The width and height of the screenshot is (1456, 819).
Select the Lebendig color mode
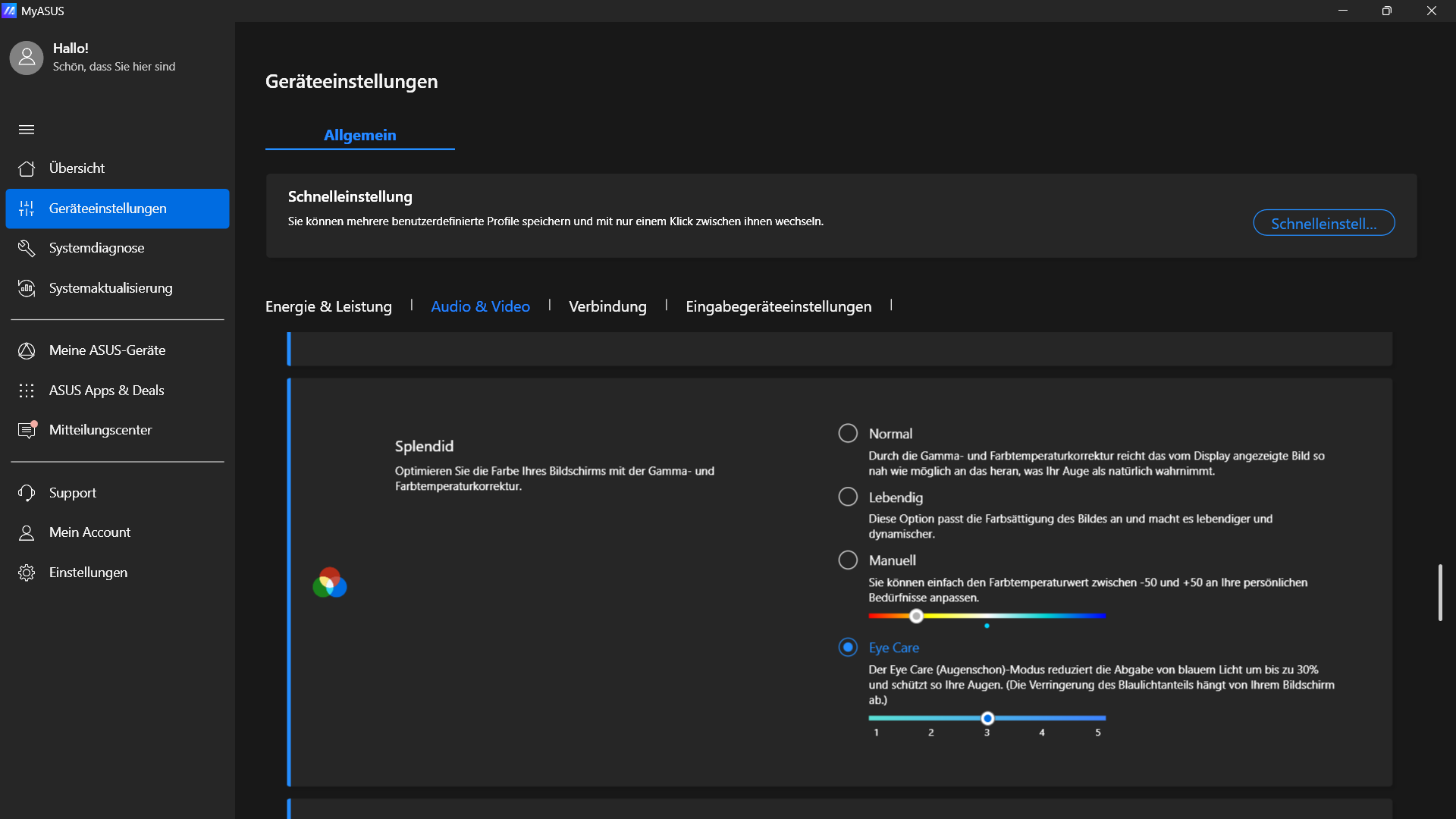pos(848,497)
